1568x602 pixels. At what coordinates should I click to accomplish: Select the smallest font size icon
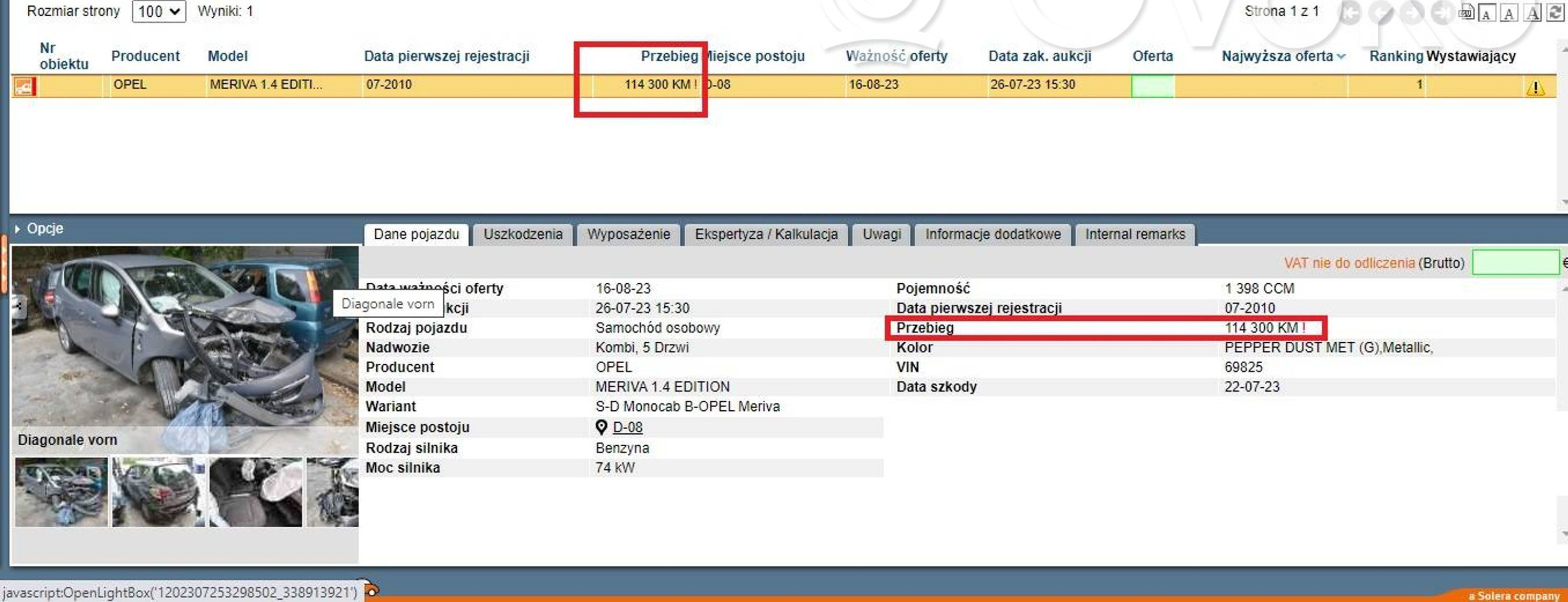coord(1487,14)
